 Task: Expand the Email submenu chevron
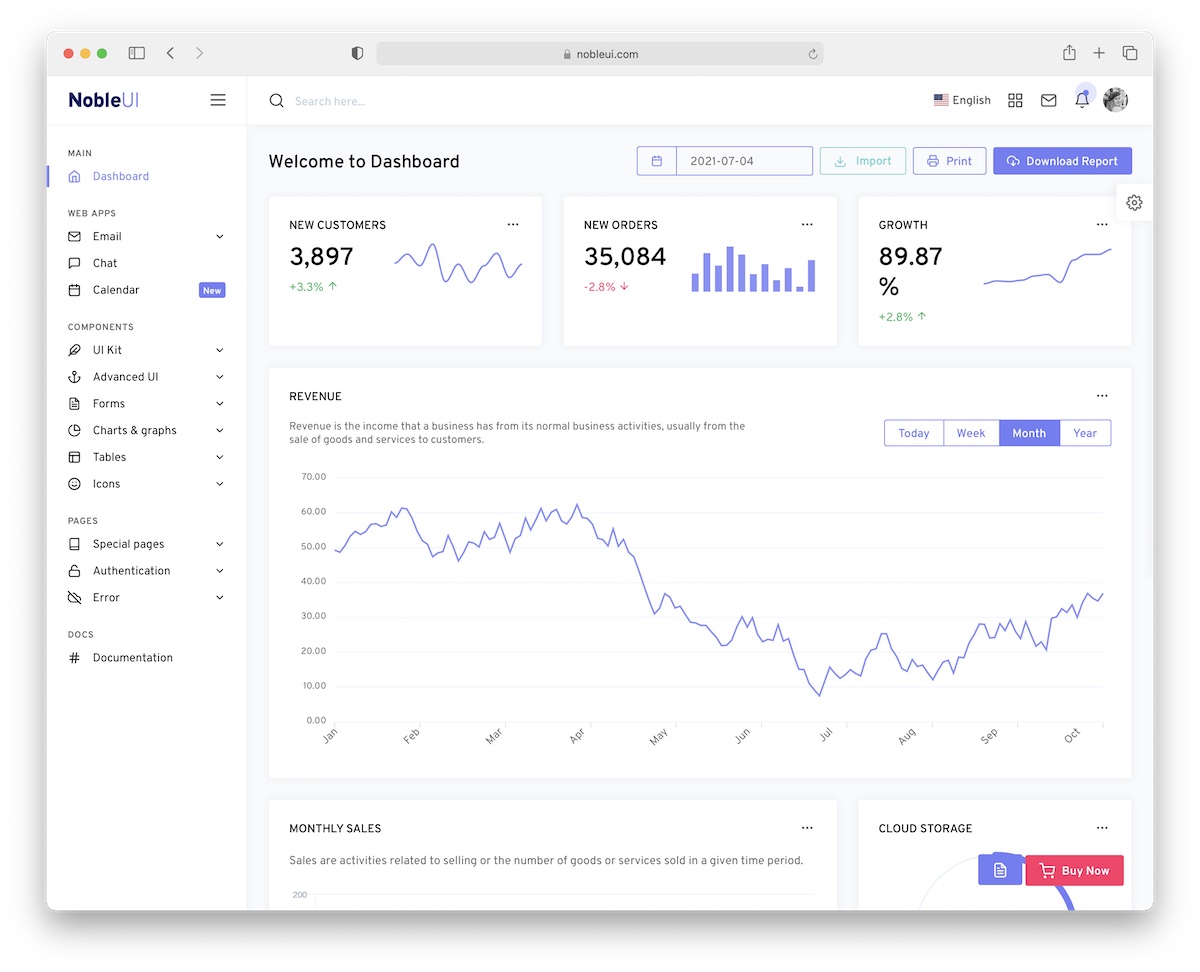220,237
